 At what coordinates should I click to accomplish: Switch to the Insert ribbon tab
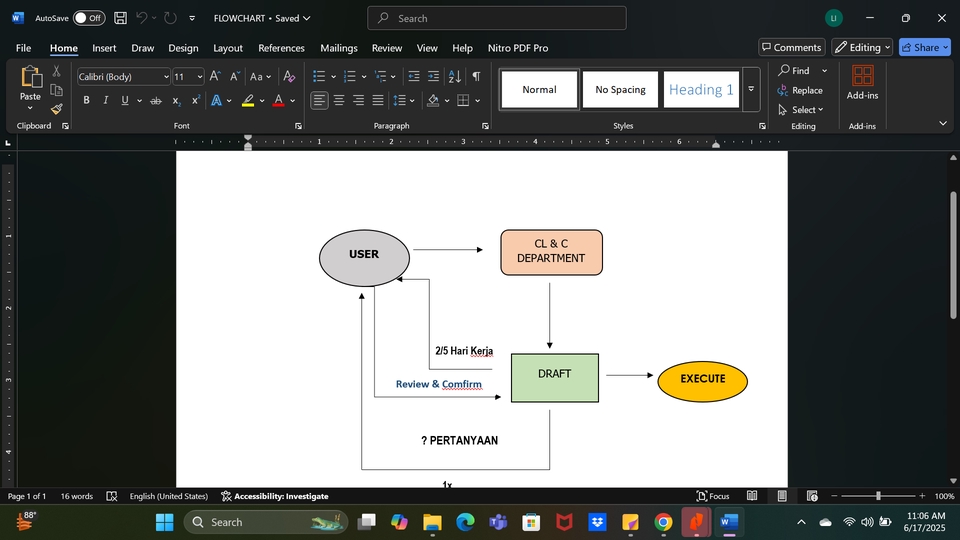coord(104,48)
